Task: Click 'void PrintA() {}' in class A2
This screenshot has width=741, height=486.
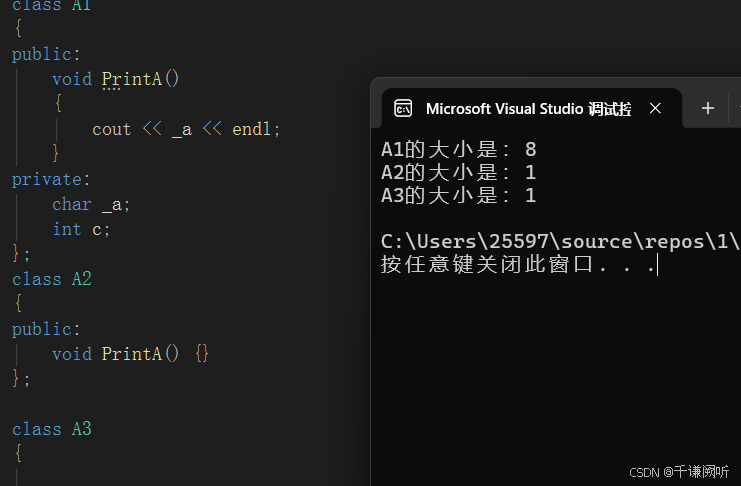Action: tap(130, 354)
